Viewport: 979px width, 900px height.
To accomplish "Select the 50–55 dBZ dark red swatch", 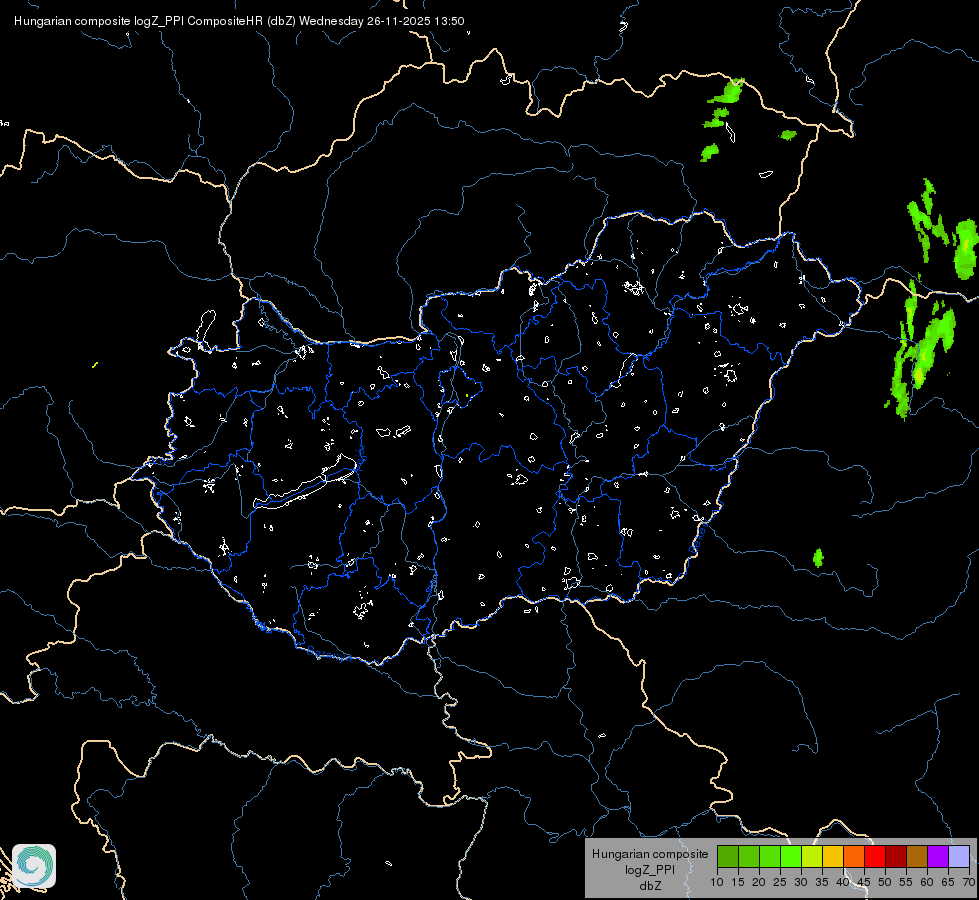I will click(896, 856).
